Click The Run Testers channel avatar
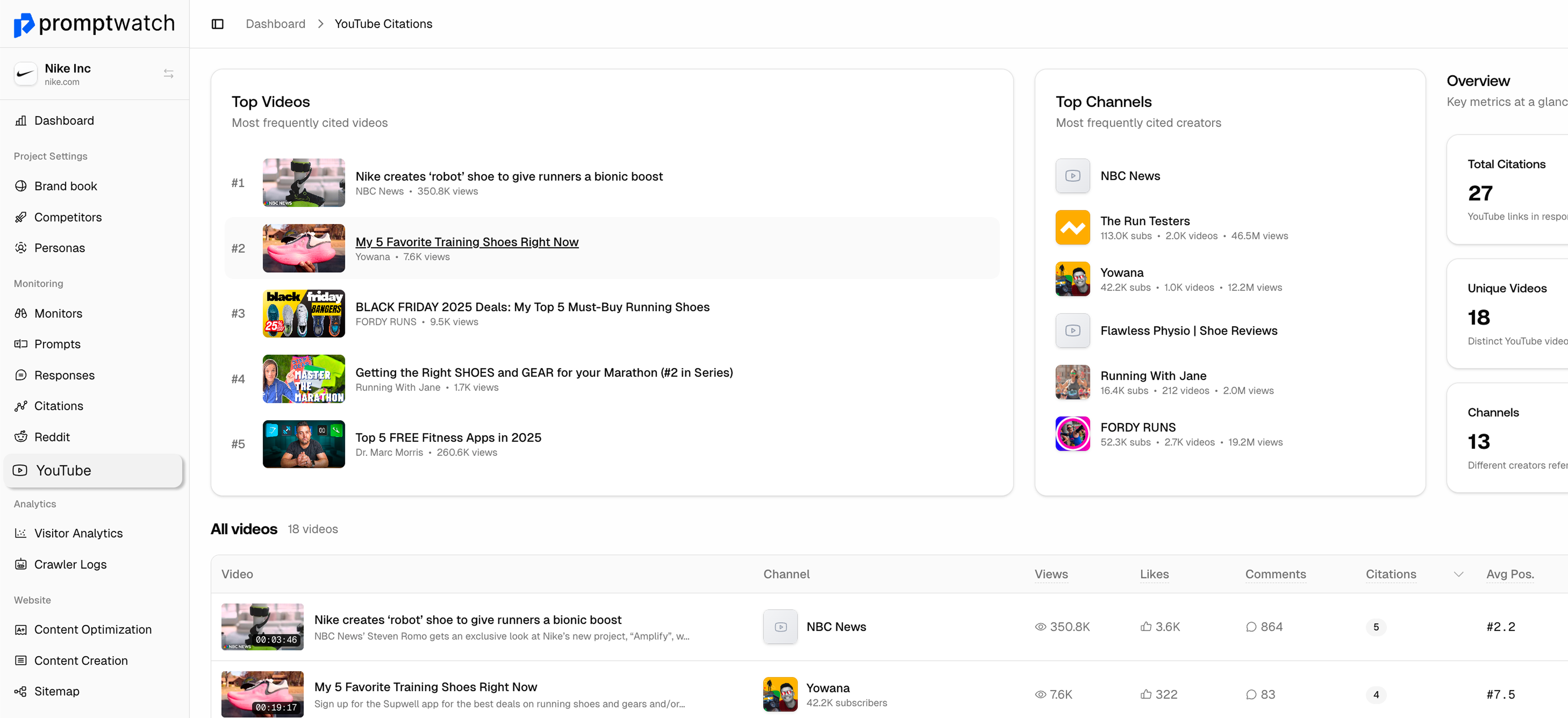This screenshot has width=1568, height=718. (1072, 228)
